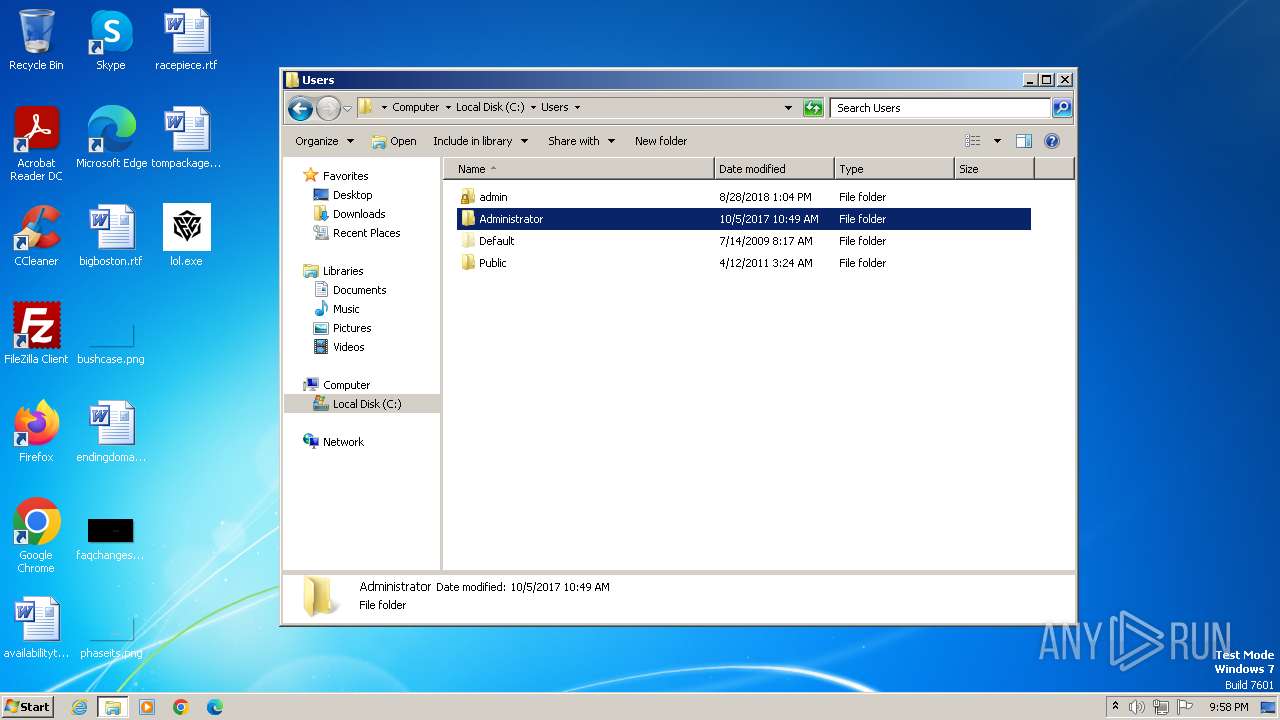Toggle the preview pane icon
This screenshot has width=1280, height=720.
pos(1023,141)
